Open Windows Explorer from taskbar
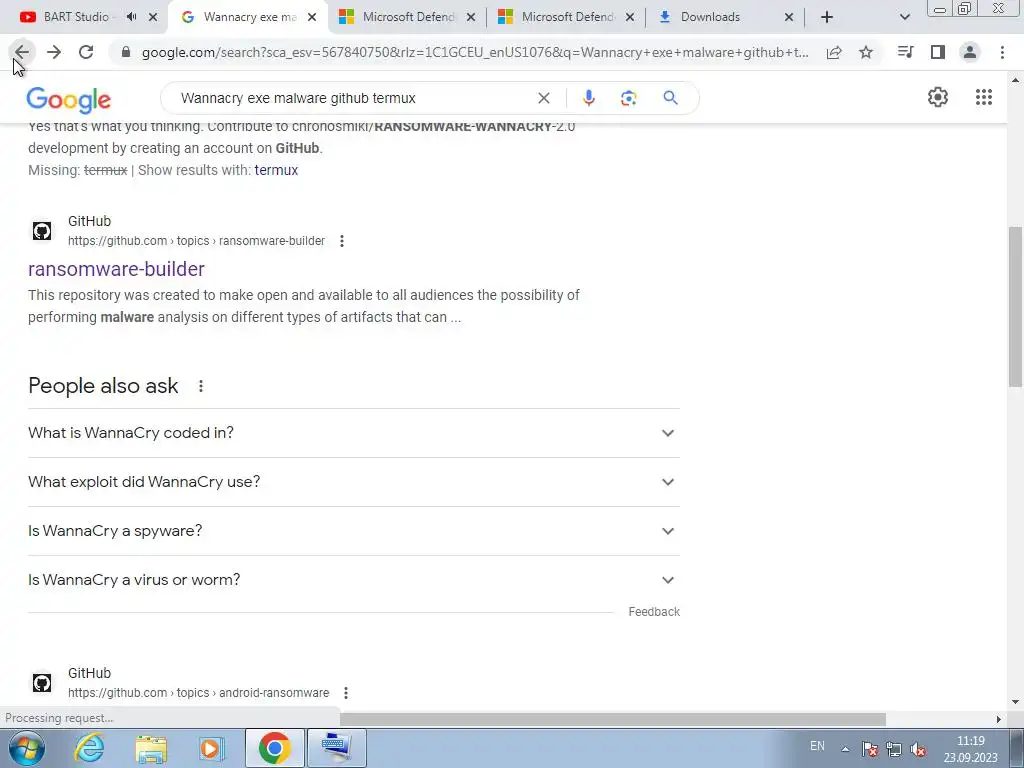Image resolution: width=1024 pixels, height=768 pixels. click(151, 748)
